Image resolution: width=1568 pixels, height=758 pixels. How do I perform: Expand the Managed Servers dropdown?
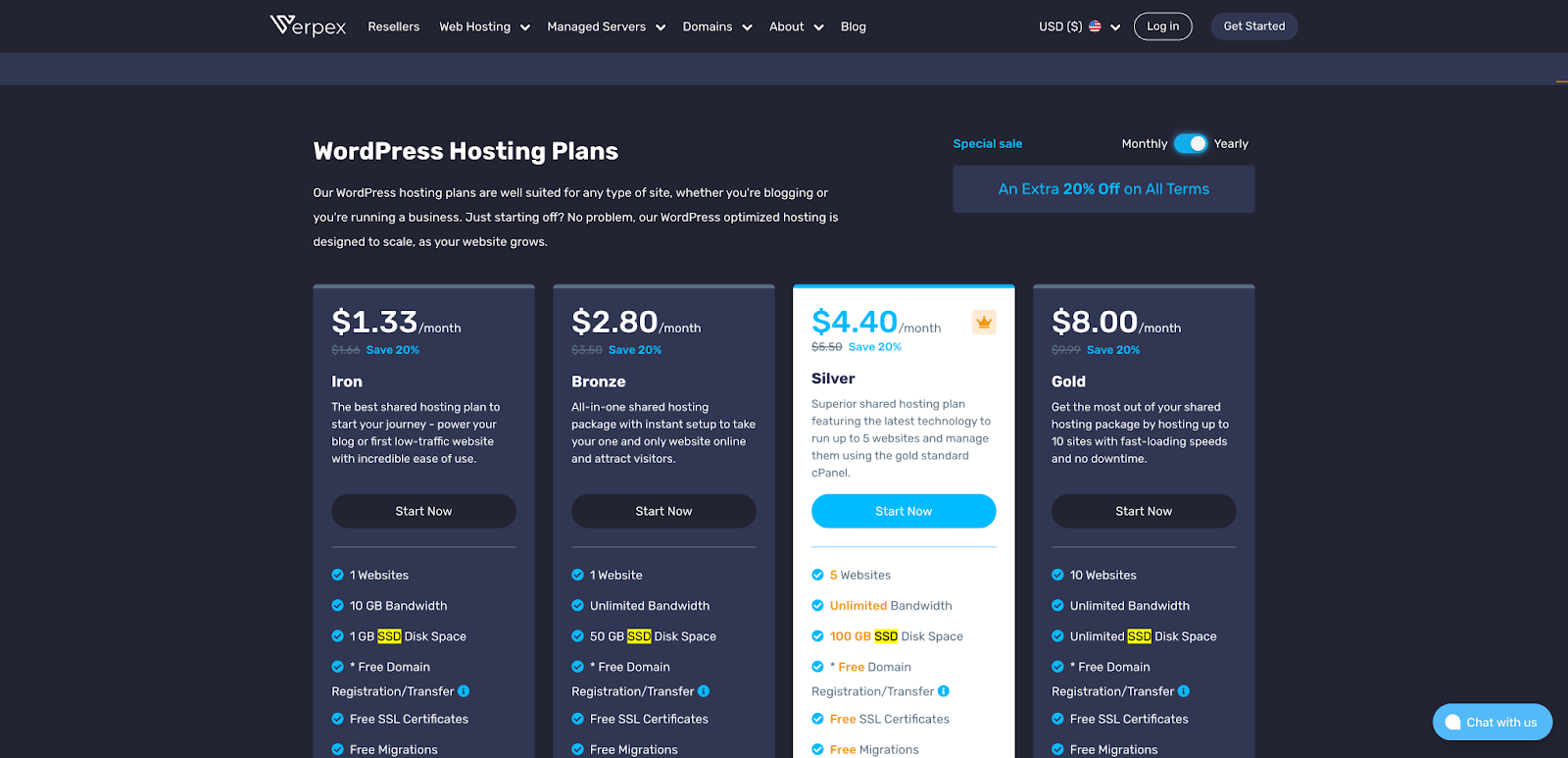point(606,26)
